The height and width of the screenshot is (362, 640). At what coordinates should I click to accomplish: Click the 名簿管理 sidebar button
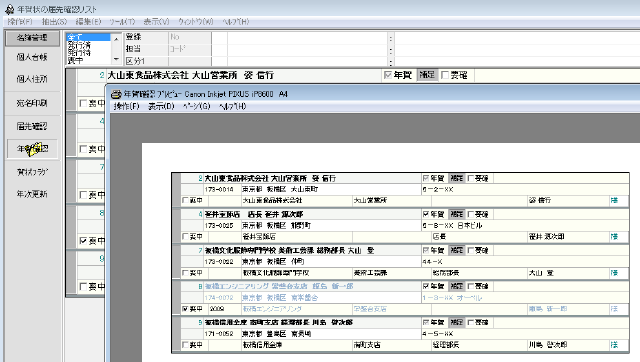click(x=32, y=38)
